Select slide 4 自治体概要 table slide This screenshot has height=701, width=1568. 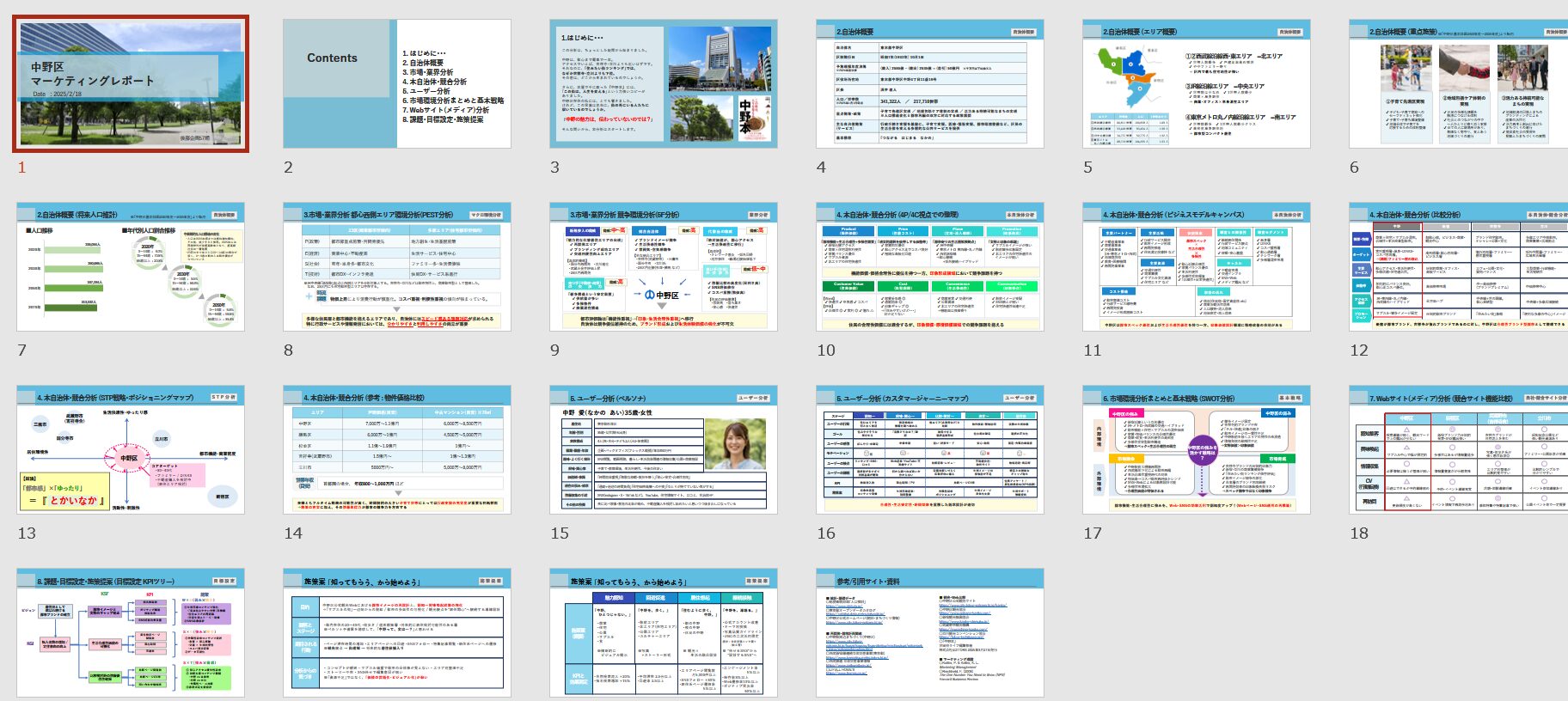[x=930, y=84]
